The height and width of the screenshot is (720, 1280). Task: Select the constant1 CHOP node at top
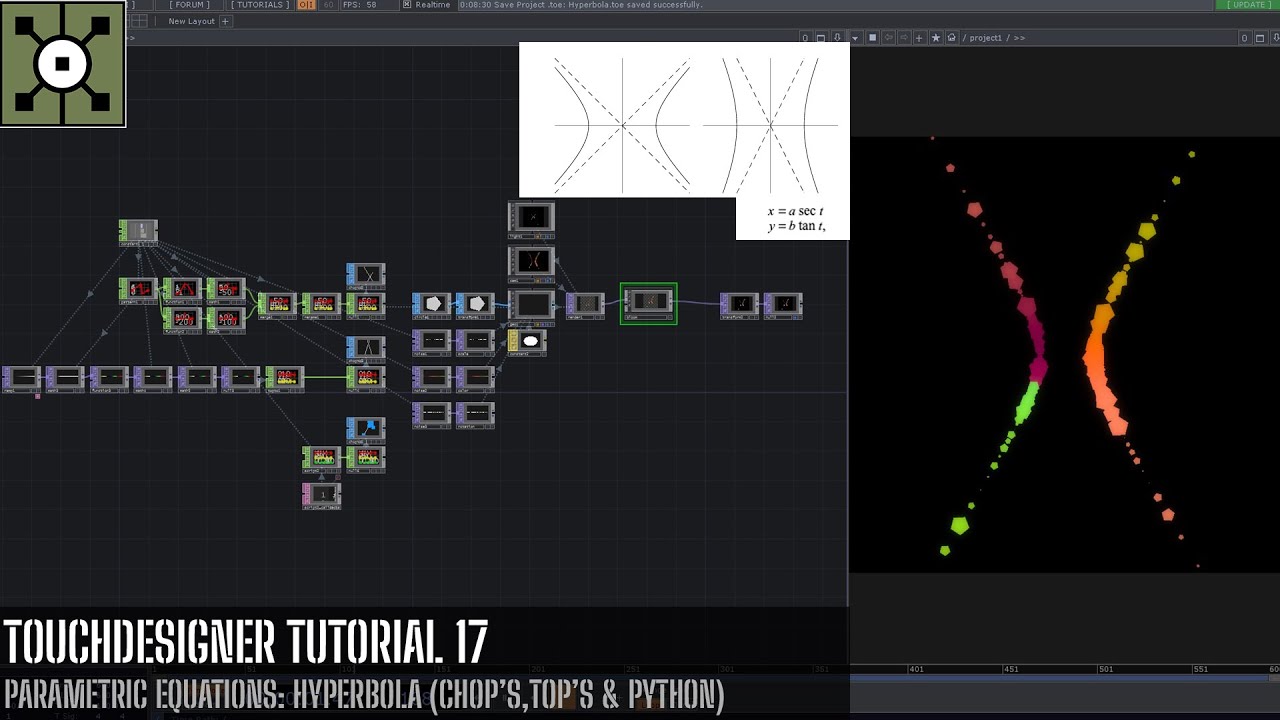click(x=138, y=232)
